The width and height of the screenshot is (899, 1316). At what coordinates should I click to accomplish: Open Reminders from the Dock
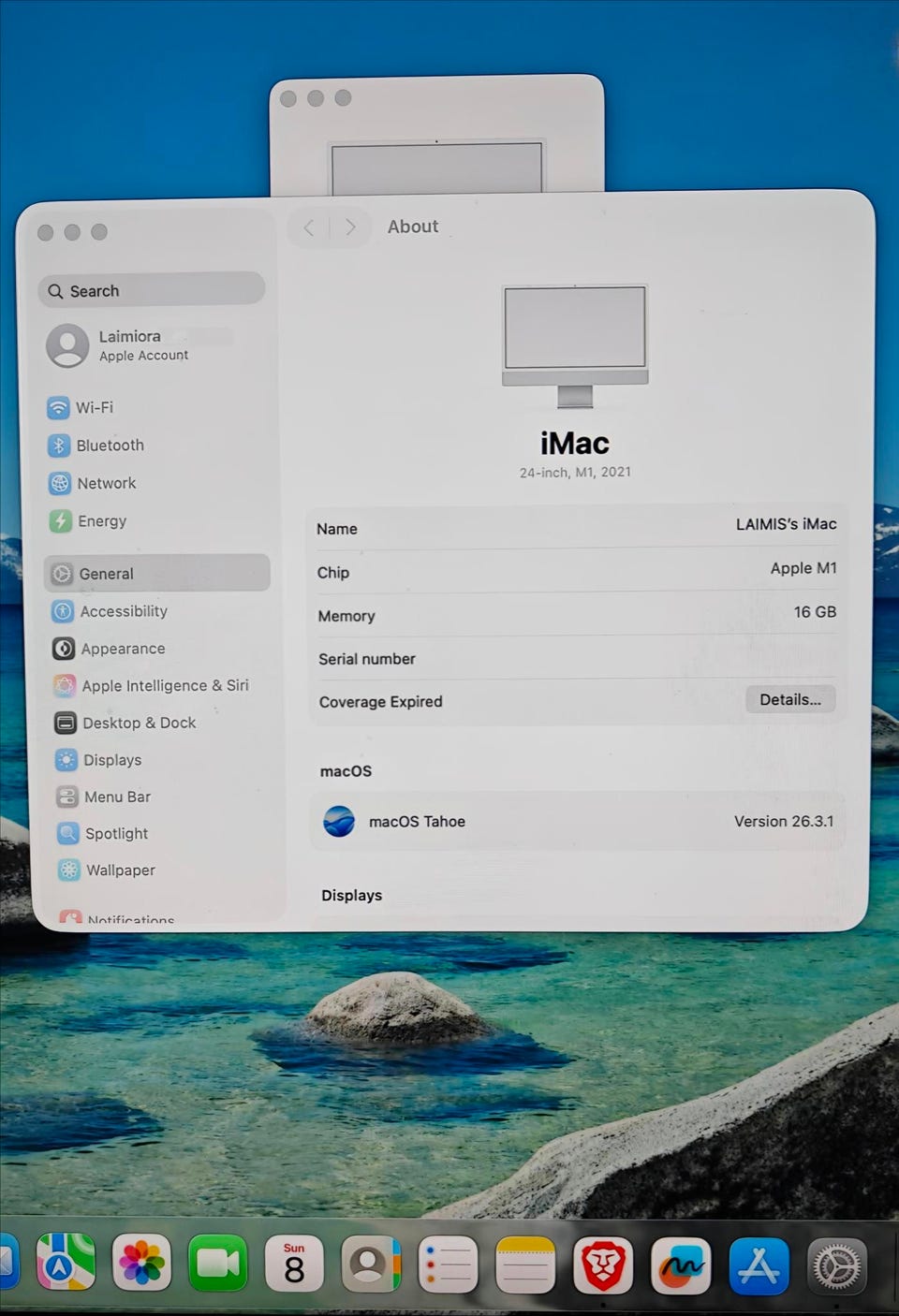click(448, 1263)
